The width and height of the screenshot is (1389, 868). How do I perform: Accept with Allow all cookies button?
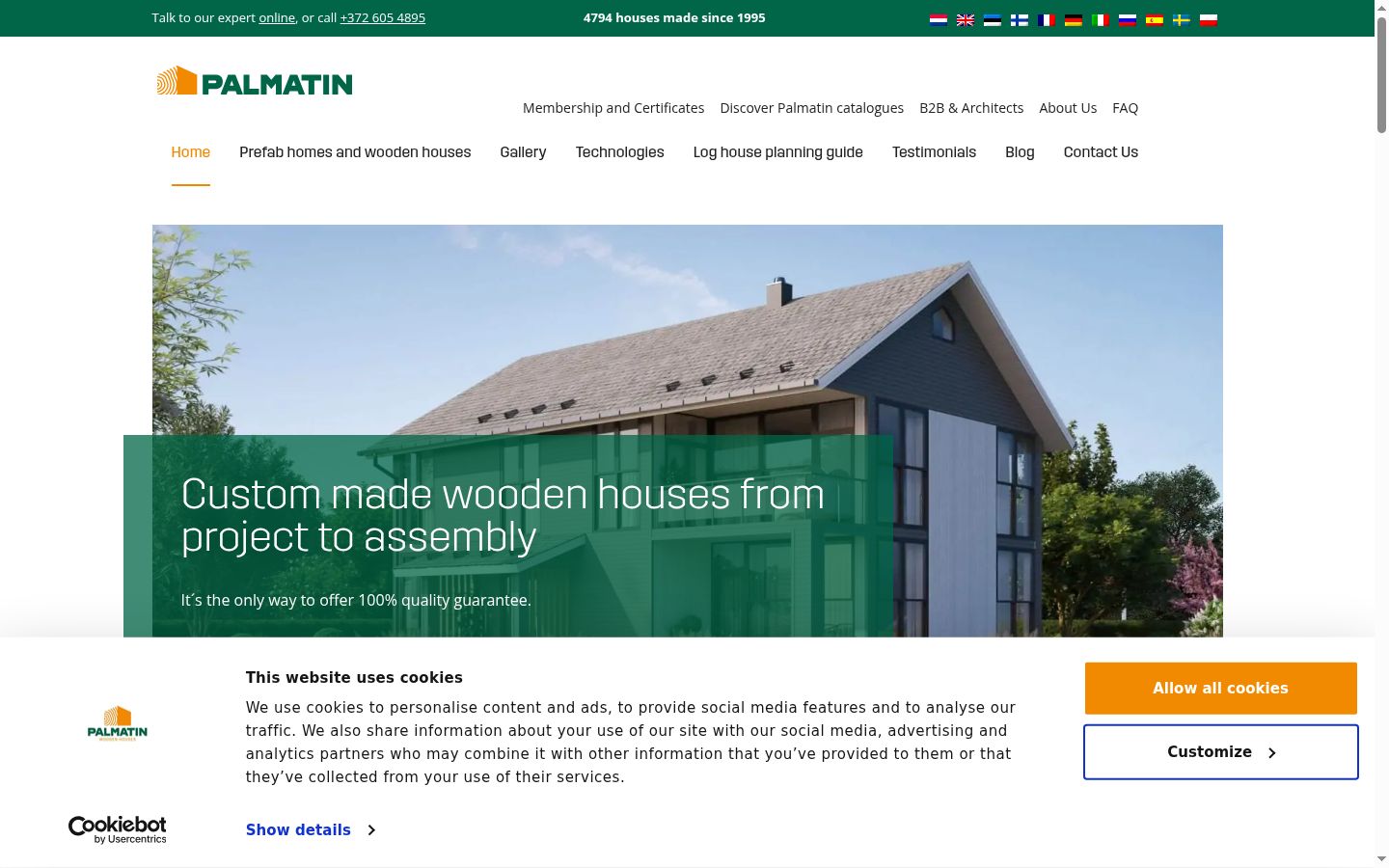(x=1221, y=689)
